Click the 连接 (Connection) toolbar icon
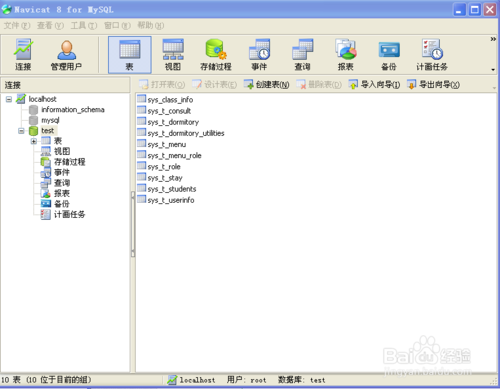This screenshot has width=500, height=389. pos(23,55)
